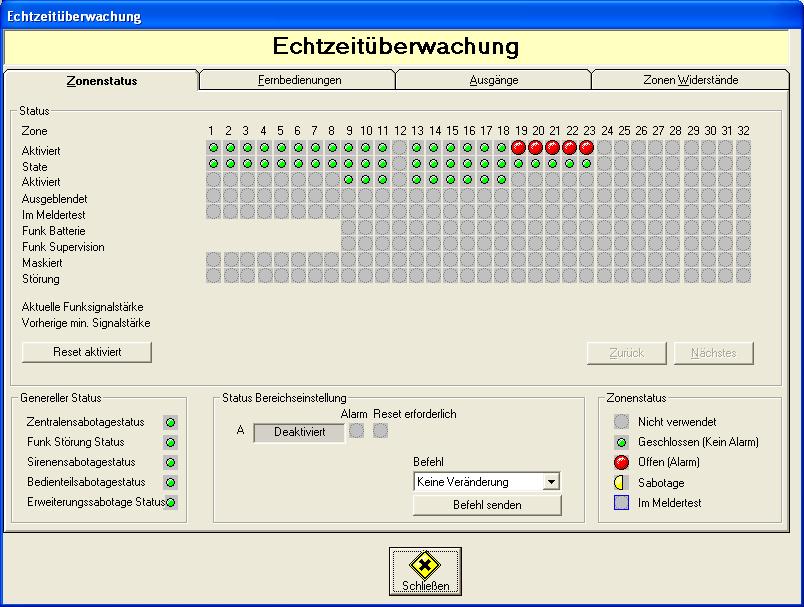Screen dimensions: 804x607
Task: Open the Ausgänge tab
Action: tap(493, 80)
